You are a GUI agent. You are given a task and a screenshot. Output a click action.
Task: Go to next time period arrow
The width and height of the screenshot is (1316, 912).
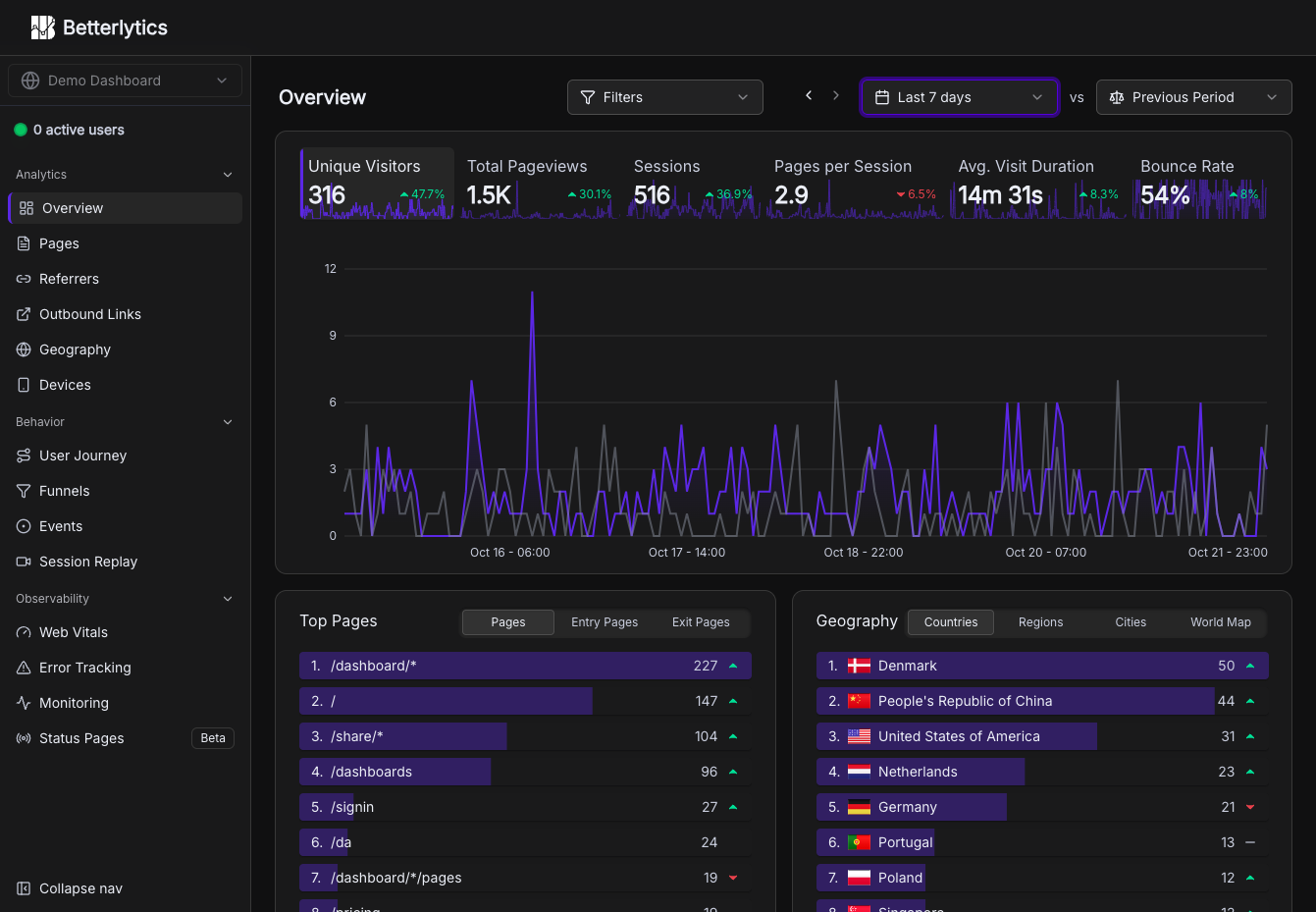(x=836, y=95)
